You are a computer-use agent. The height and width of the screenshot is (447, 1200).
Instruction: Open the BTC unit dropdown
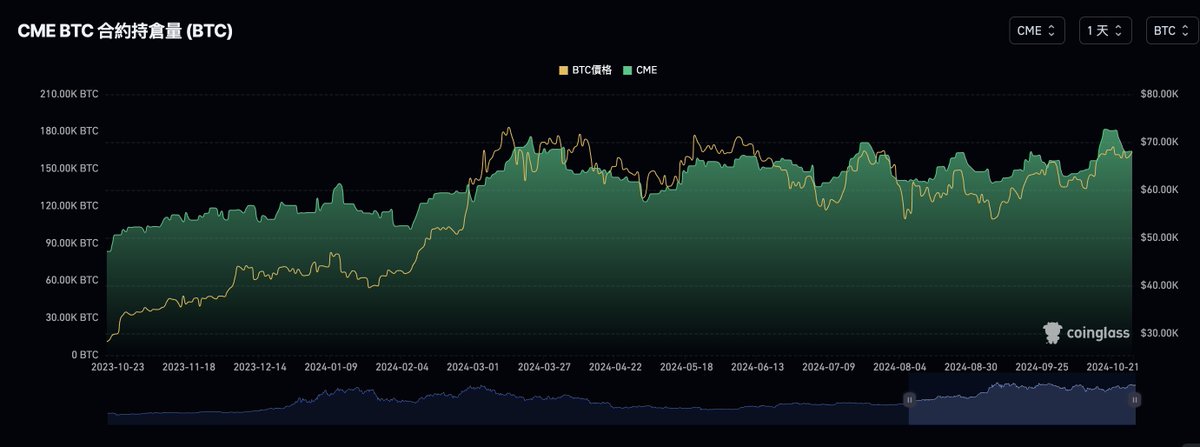(x=1170, y=31)
